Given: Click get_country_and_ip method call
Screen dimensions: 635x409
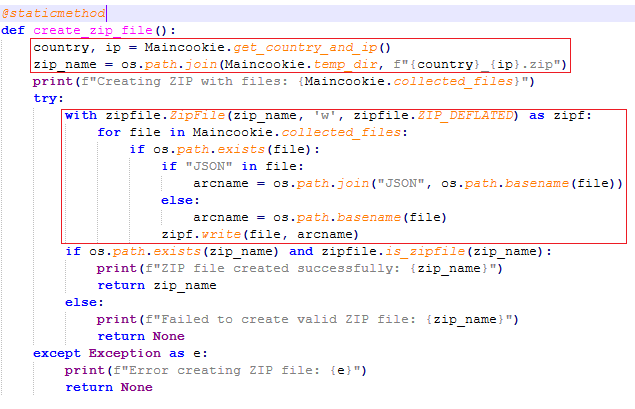Looking at the screenshot, I should pos(305,48).
